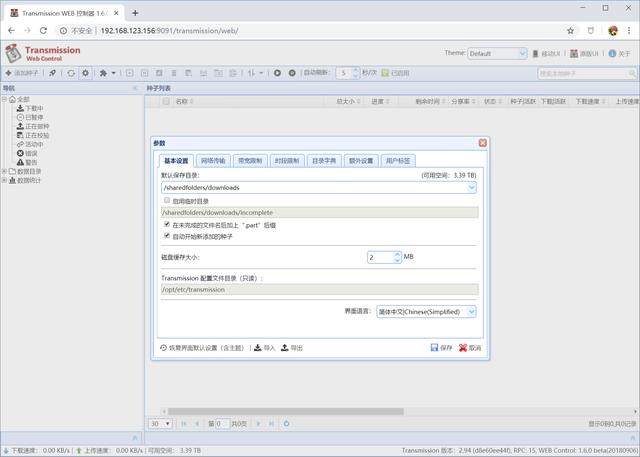Select 下载中 downloading in the navigation tree
The height and width of the screenshot is (457, 640).
(x=30, y=108)
